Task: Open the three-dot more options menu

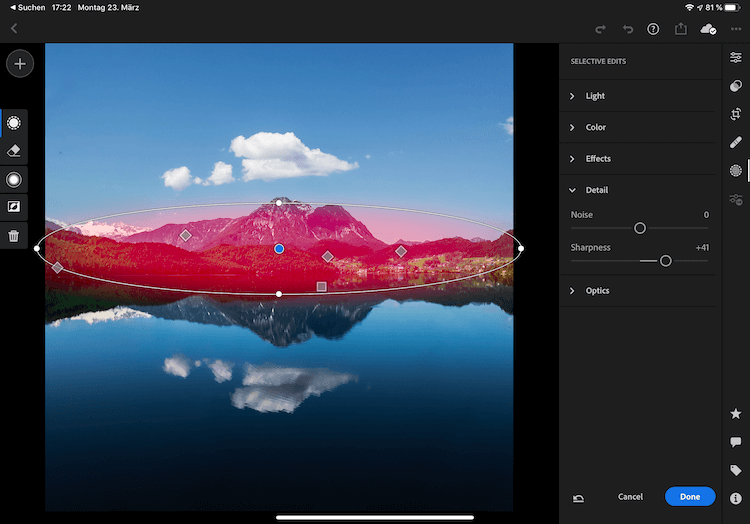Action: [736, 29]
